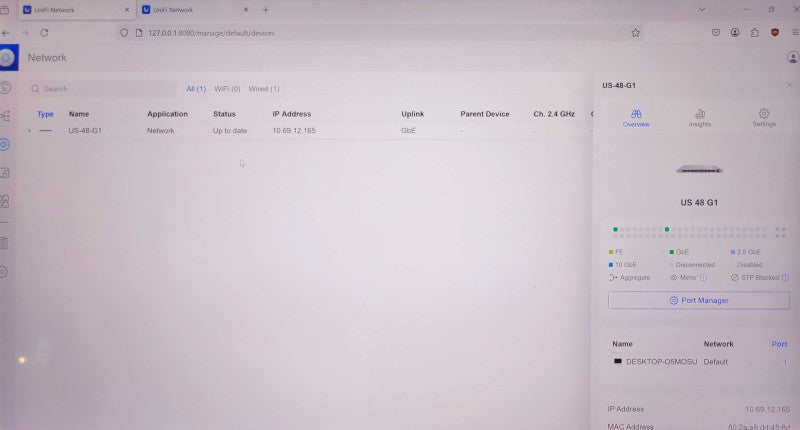Click the client Network column header in the panel
This screenshot has width=800, height=430.
718,344
